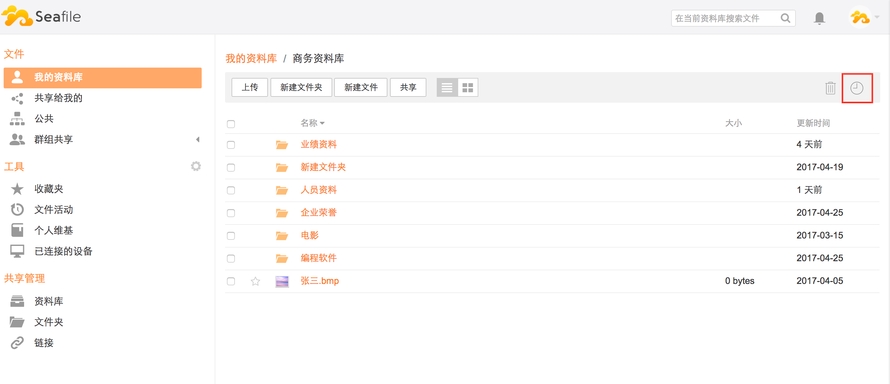890x384 pixels.
Task: Search files in the current library field
Action: point(733,18)
